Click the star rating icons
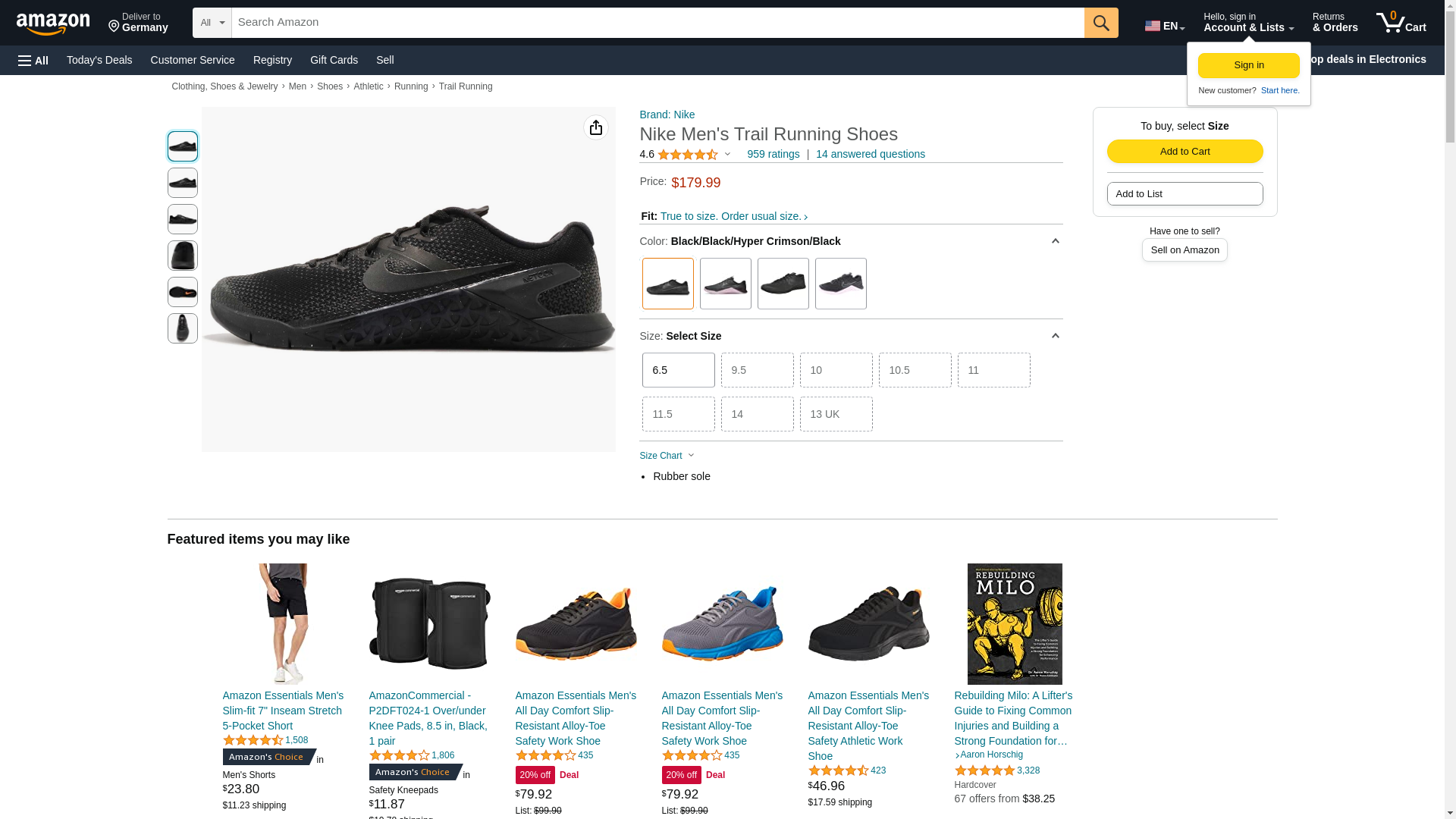 click(x=687, y=155)
